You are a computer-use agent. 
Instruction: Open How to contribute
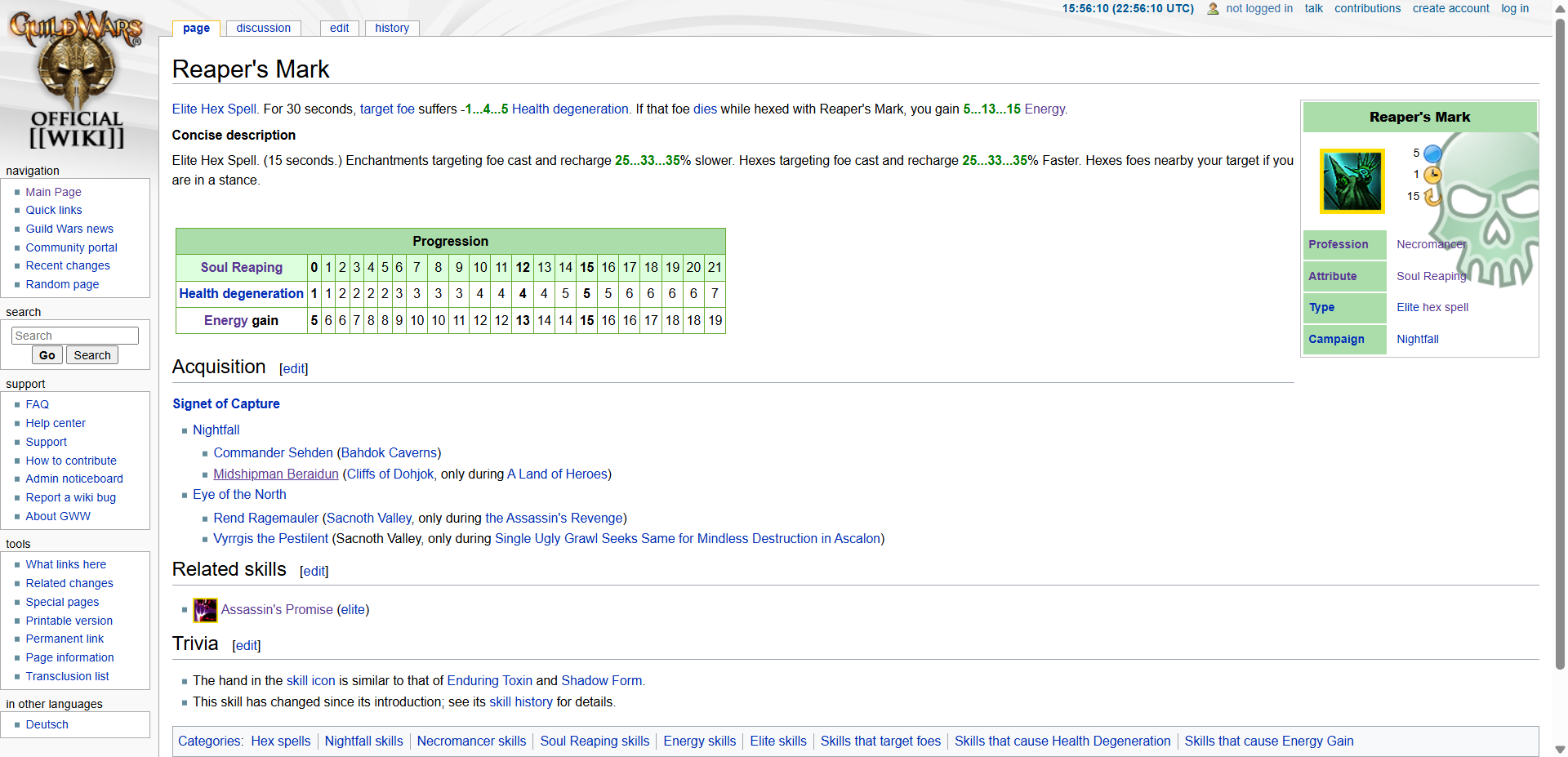tap(71, 461)
